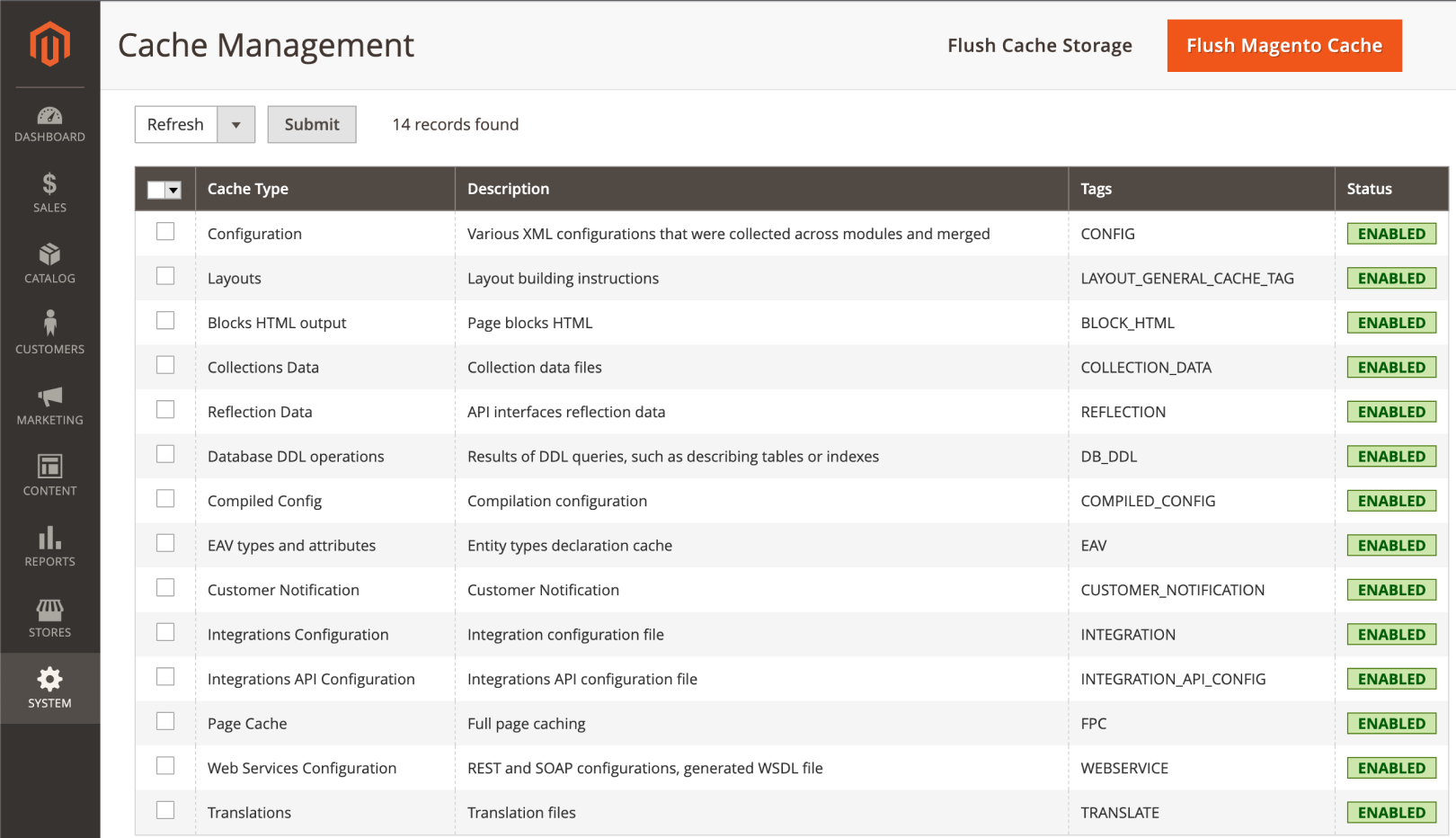Click the Catalog menu label

pos(49,279)
